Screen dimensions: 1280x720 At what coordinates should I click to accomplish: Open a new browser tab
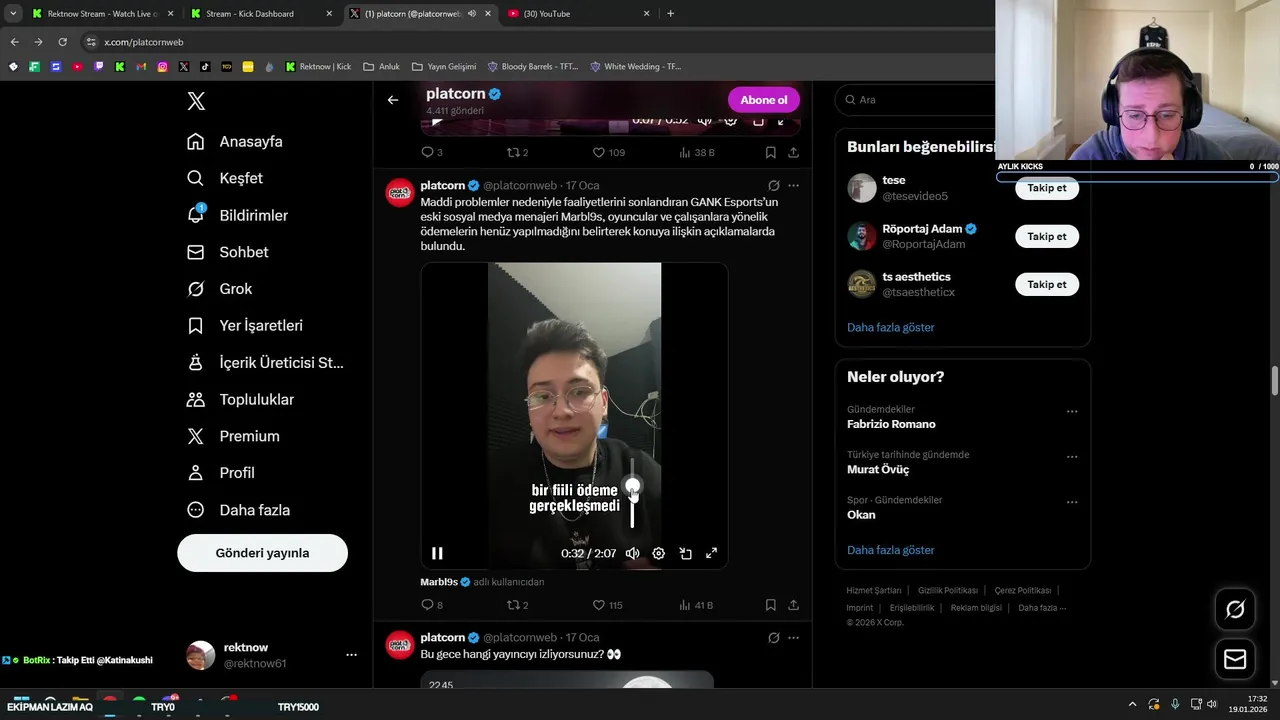670,14
